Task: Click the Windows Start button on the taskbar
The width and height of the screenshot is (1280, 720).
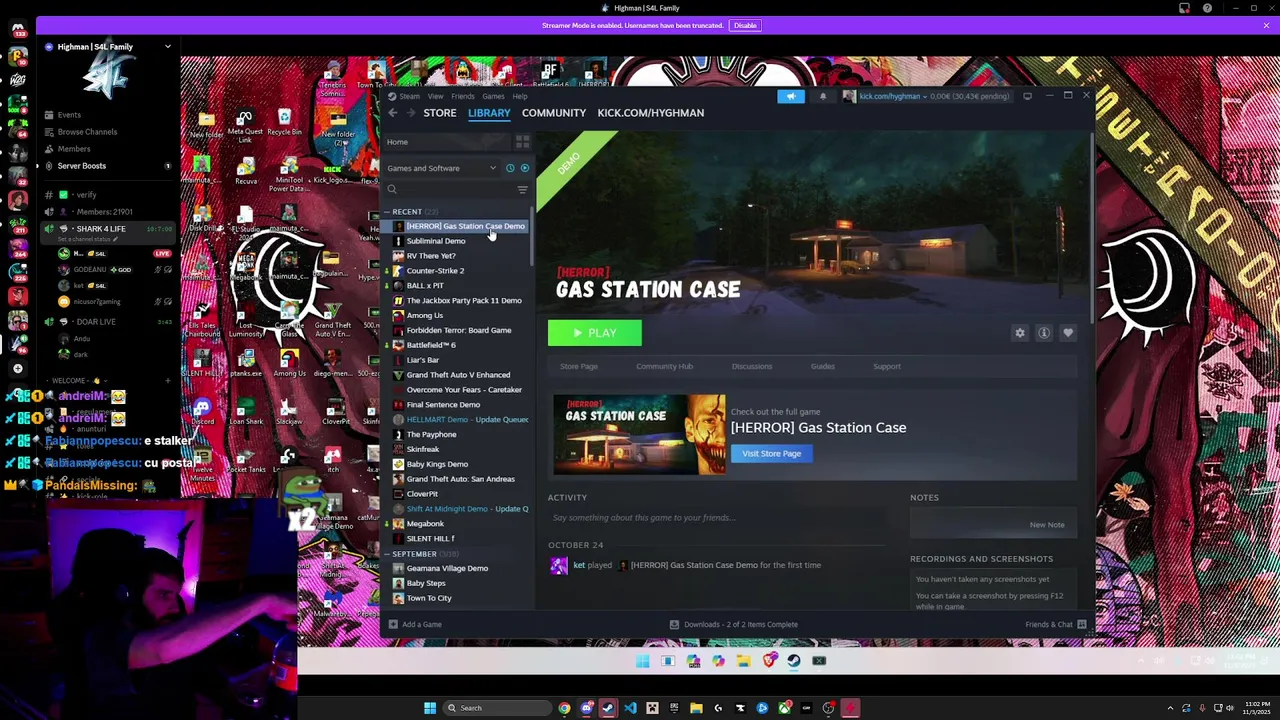Action: tap(430, 708)
